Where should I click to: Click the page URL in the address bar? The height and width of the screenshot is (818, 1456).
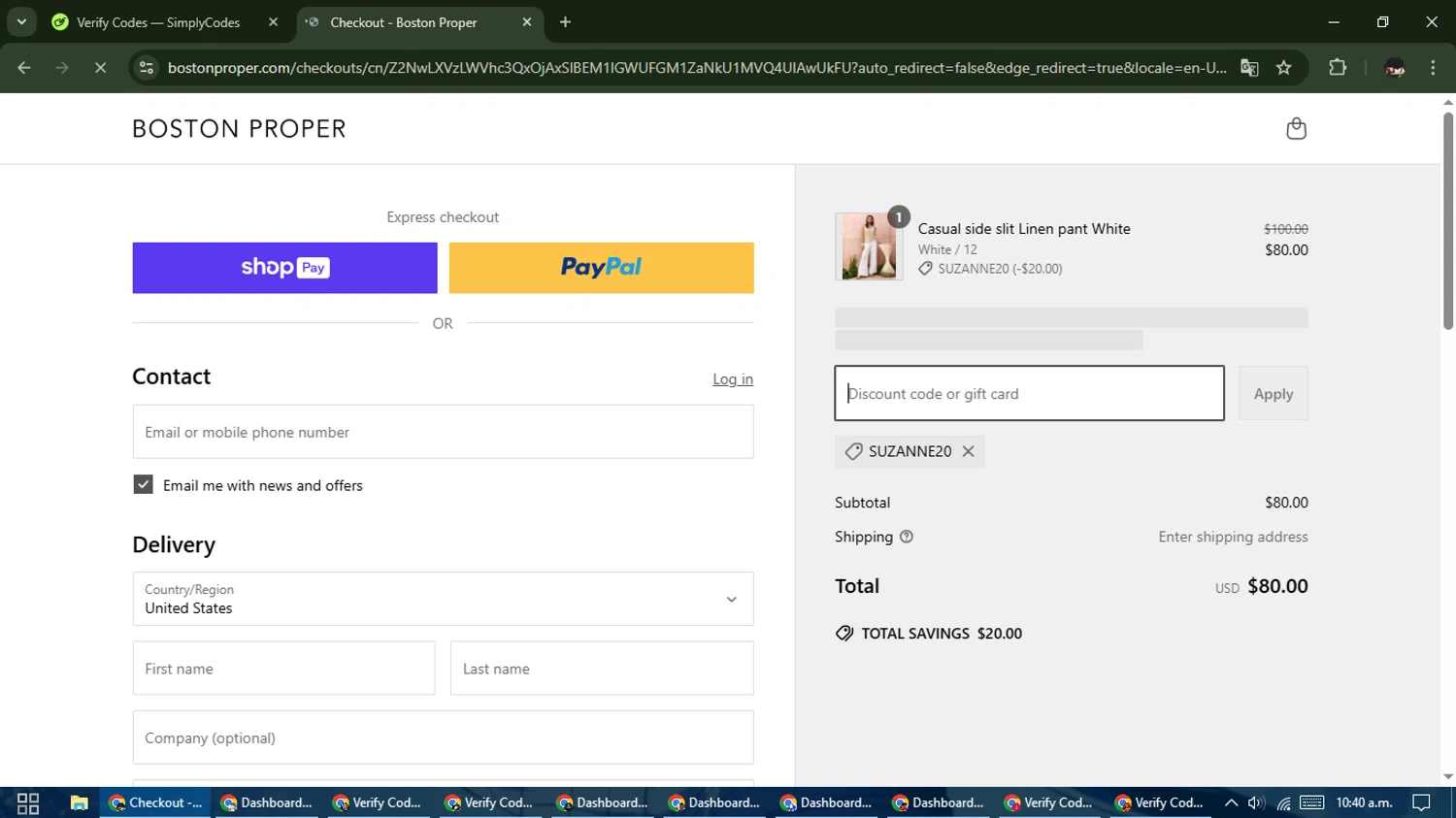click(x=697, y=68)
